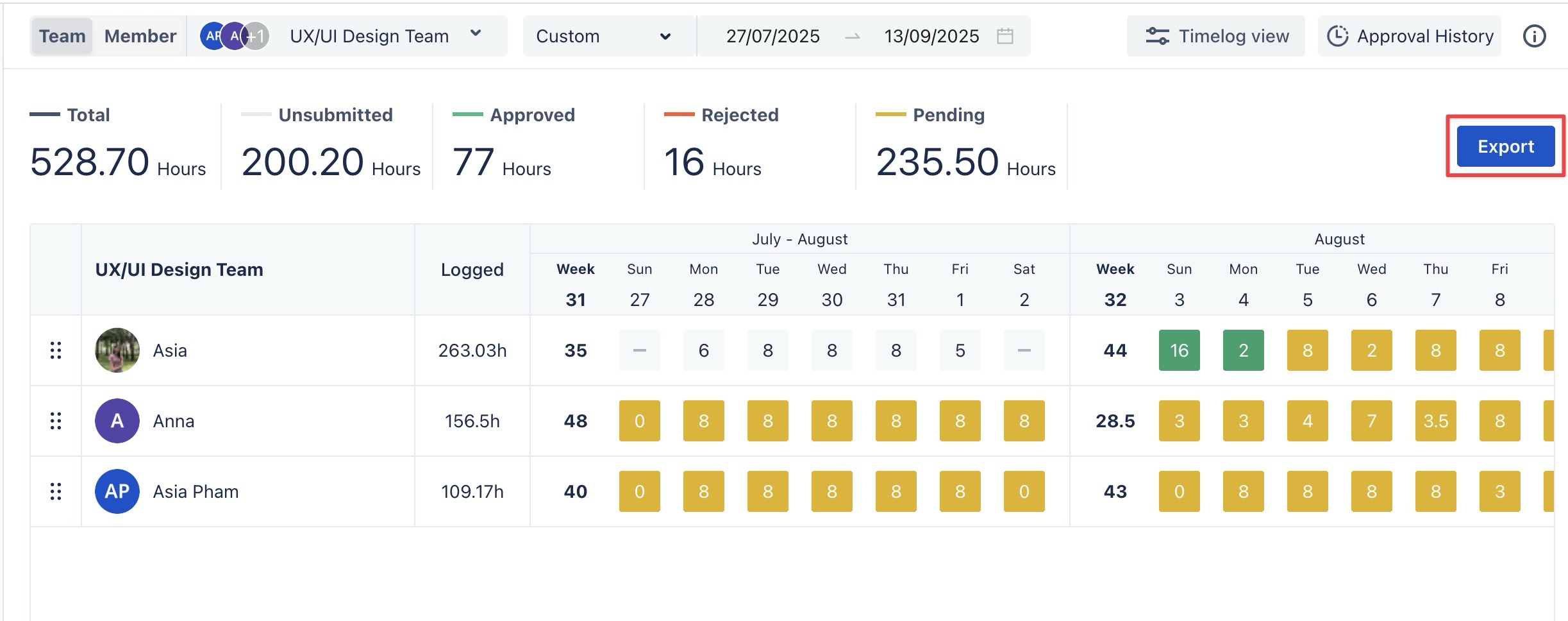Click the drag handle for Asia row
This screenshot has width=1568, height=621.
click(x=56, y=350)
